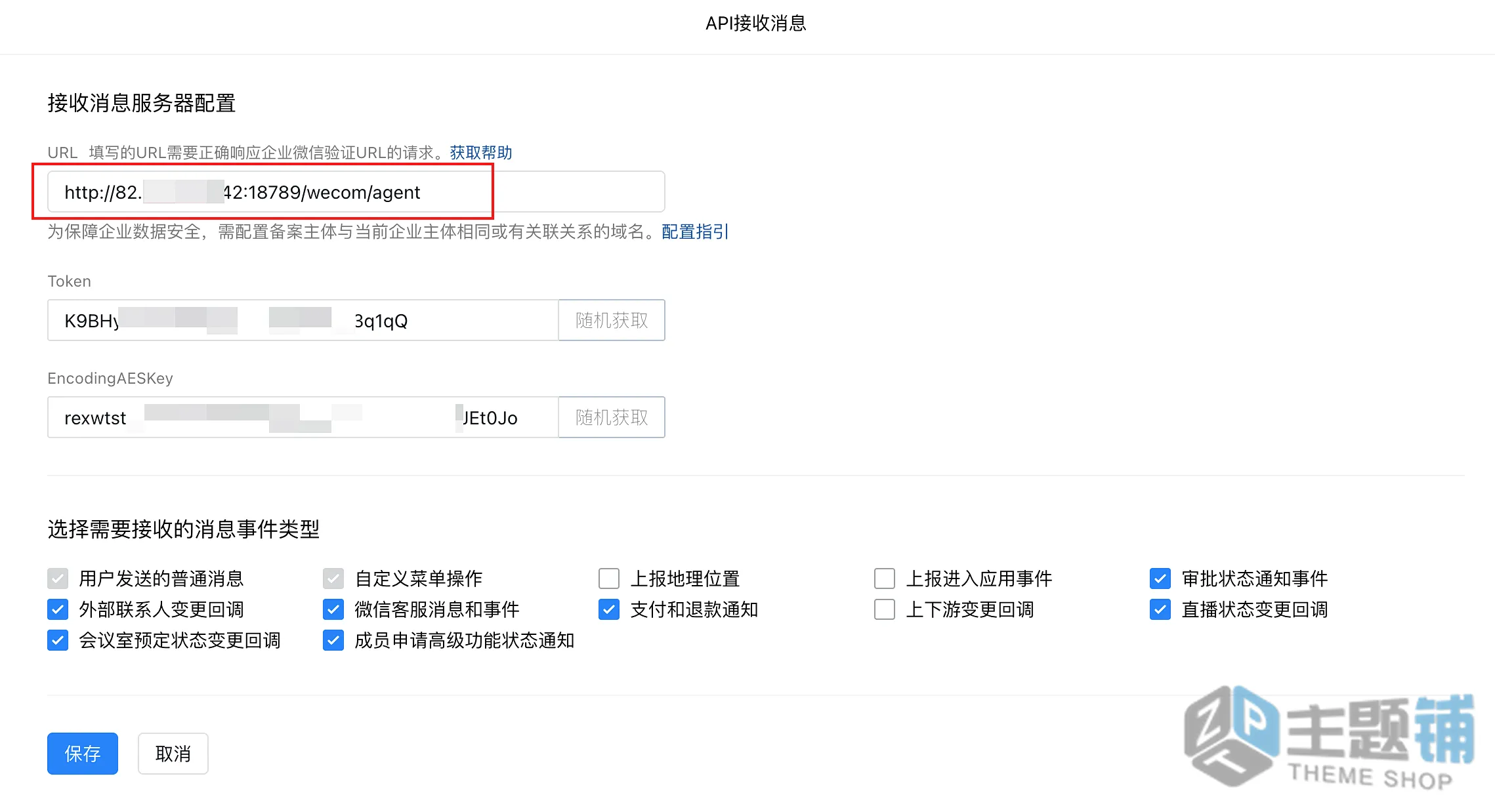Viewport: 1495px width, 812px height.
Task: Click the 上下游变更回调 label text
Action: pos(970,609)
